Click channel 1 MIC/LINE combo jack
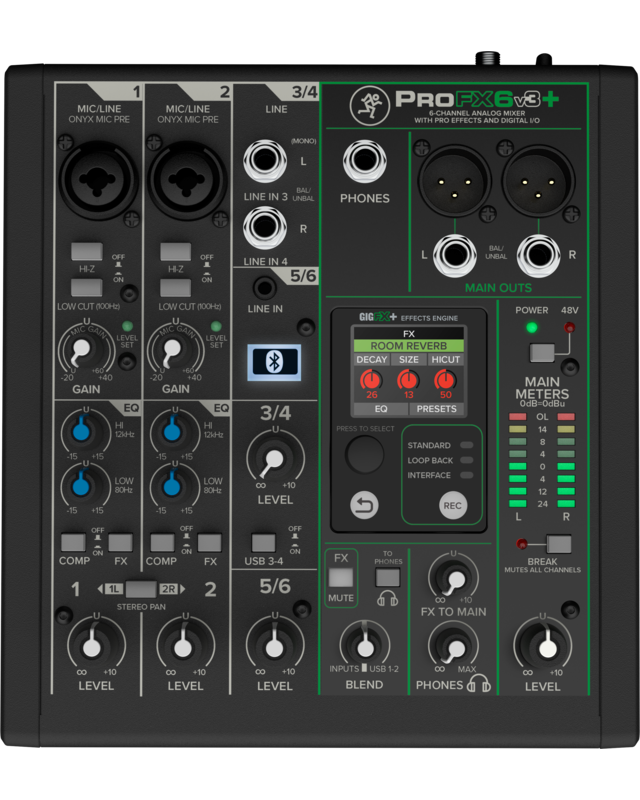Viewport: 640px width, 800px height. [x=99, y=180]
